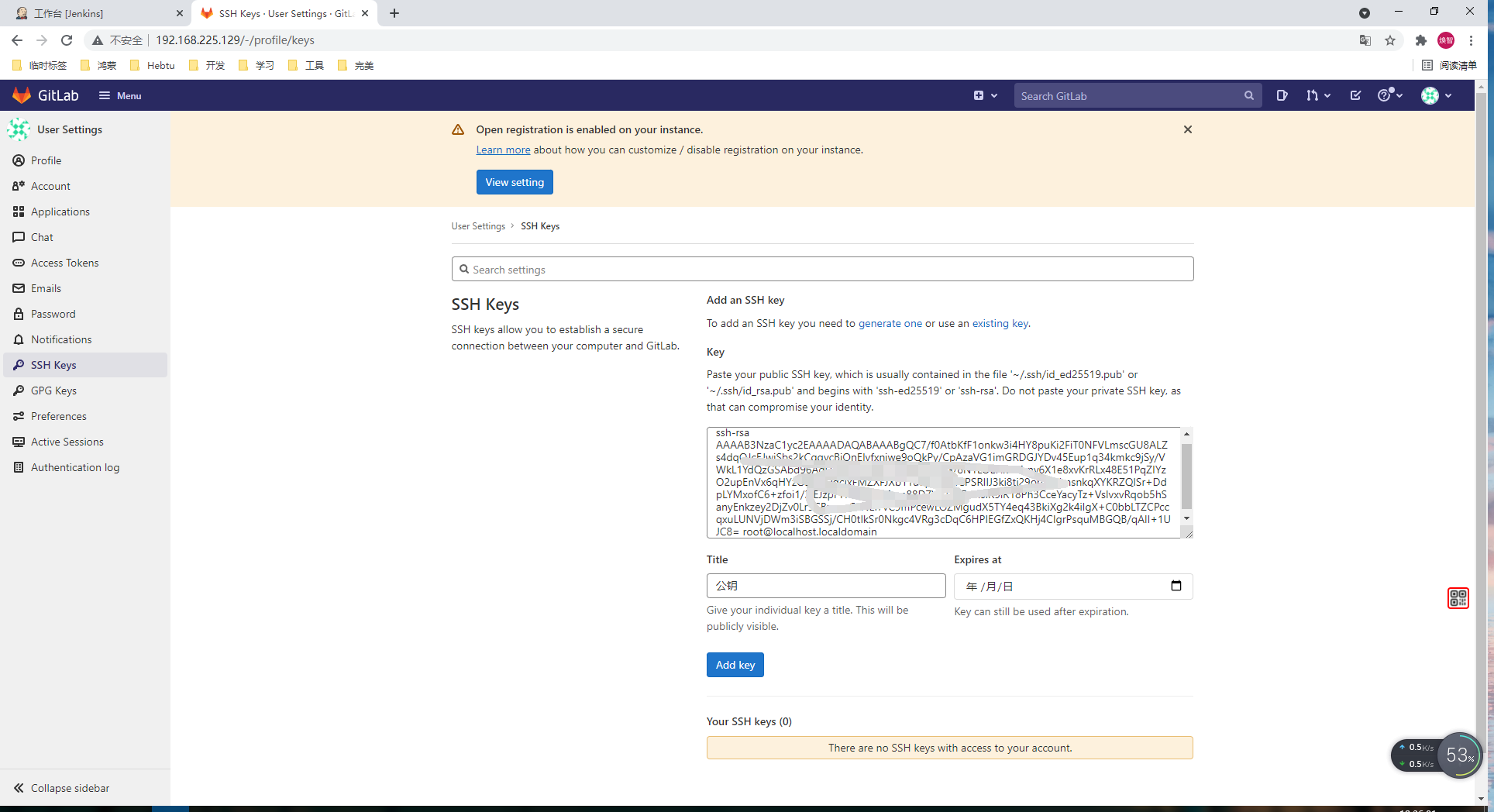
Task: Click the Password lock icon
Action: (x=19, y=314)
